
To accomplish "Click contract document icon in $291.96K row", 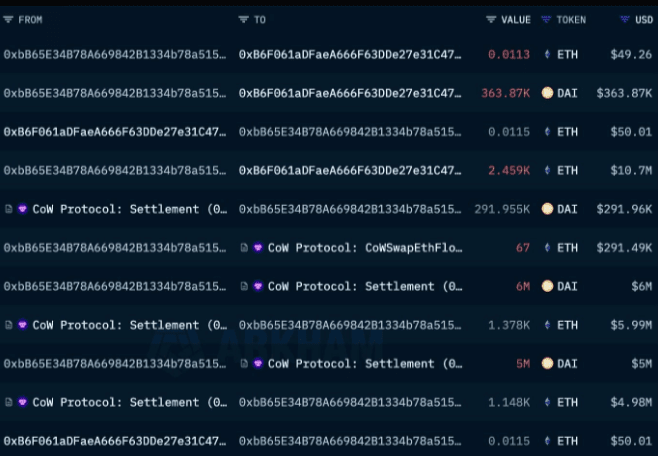I will pyautogui.click(x=8, y=209).
